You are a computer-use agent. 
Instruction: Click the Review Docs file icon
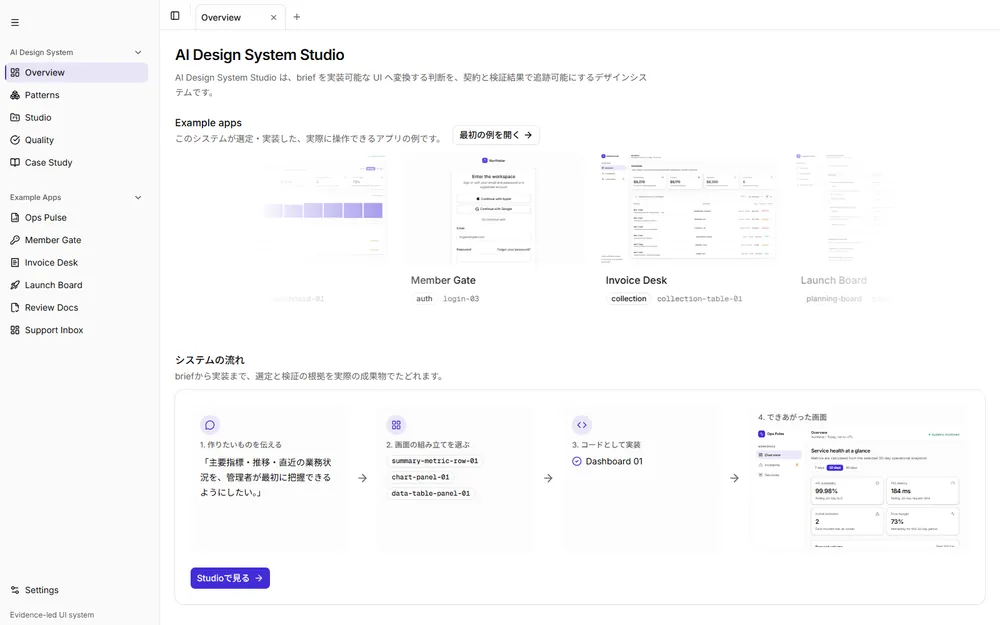pyautogui.click(x=15, y=307)
